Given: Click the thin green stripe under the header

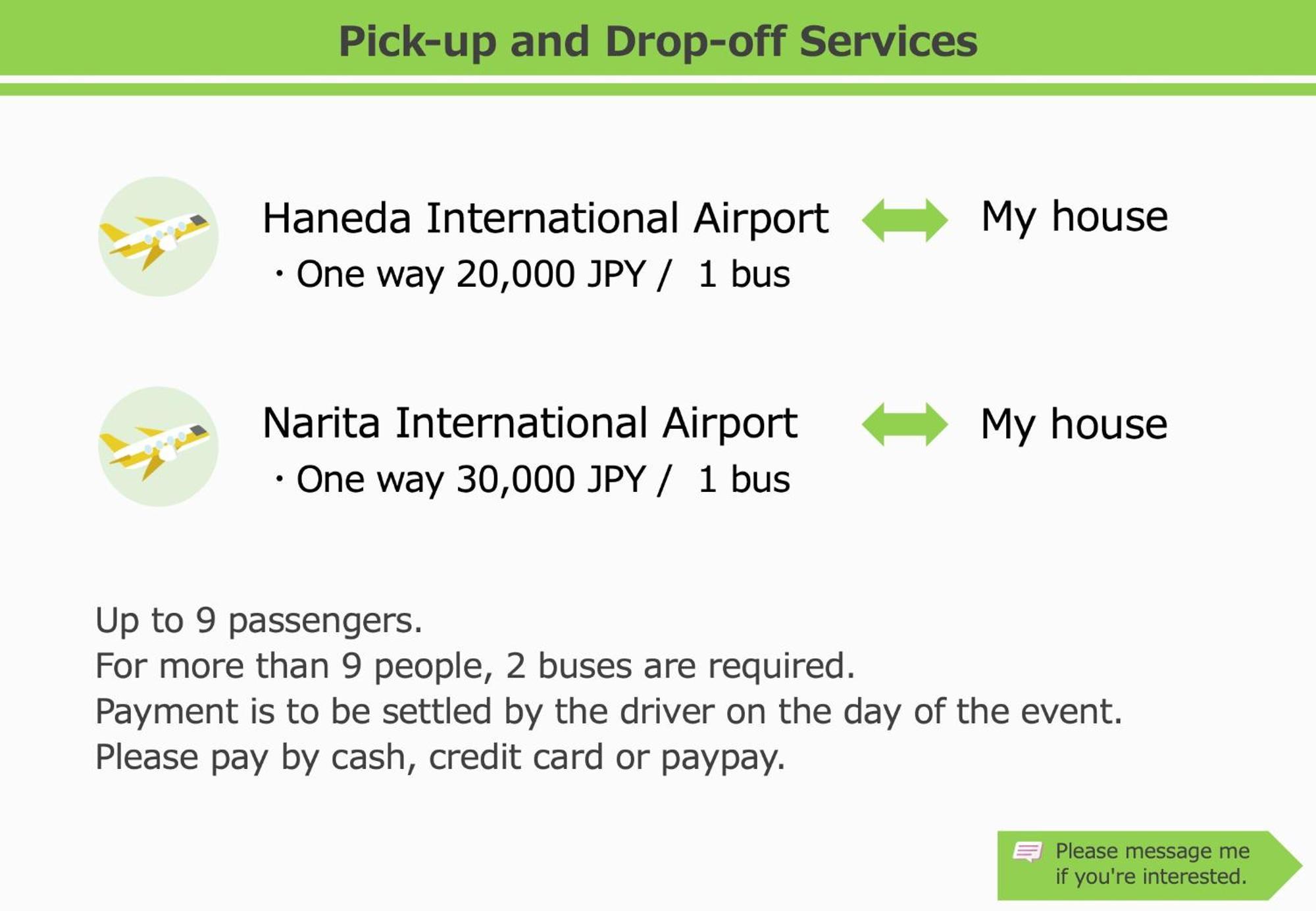Looking at the screenshot, I should 658,89.
